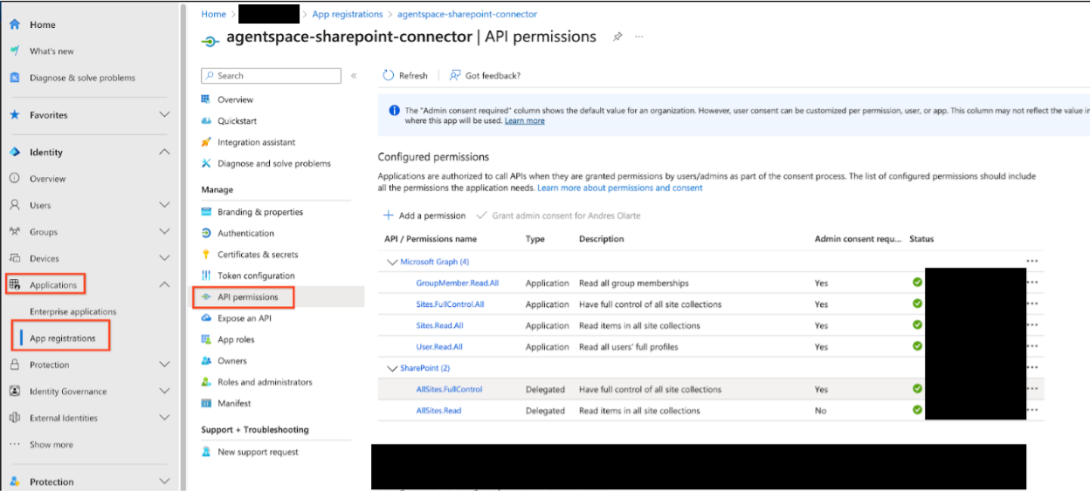Click the Diagnose & solve problems icon

pyautogui.click(x=15, y=77)
